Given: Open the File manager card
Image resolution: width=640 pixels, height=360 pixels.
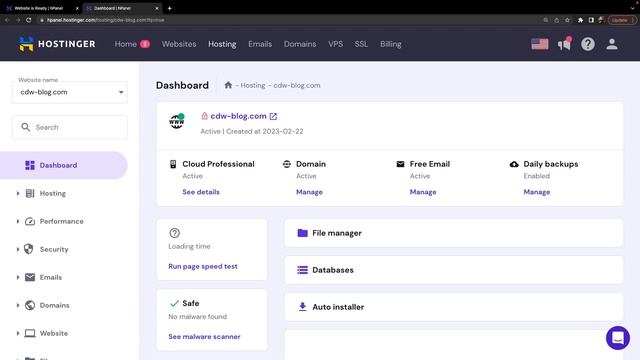Looking at the screenshot, I should pyautogui.click(x=454, y=233).
